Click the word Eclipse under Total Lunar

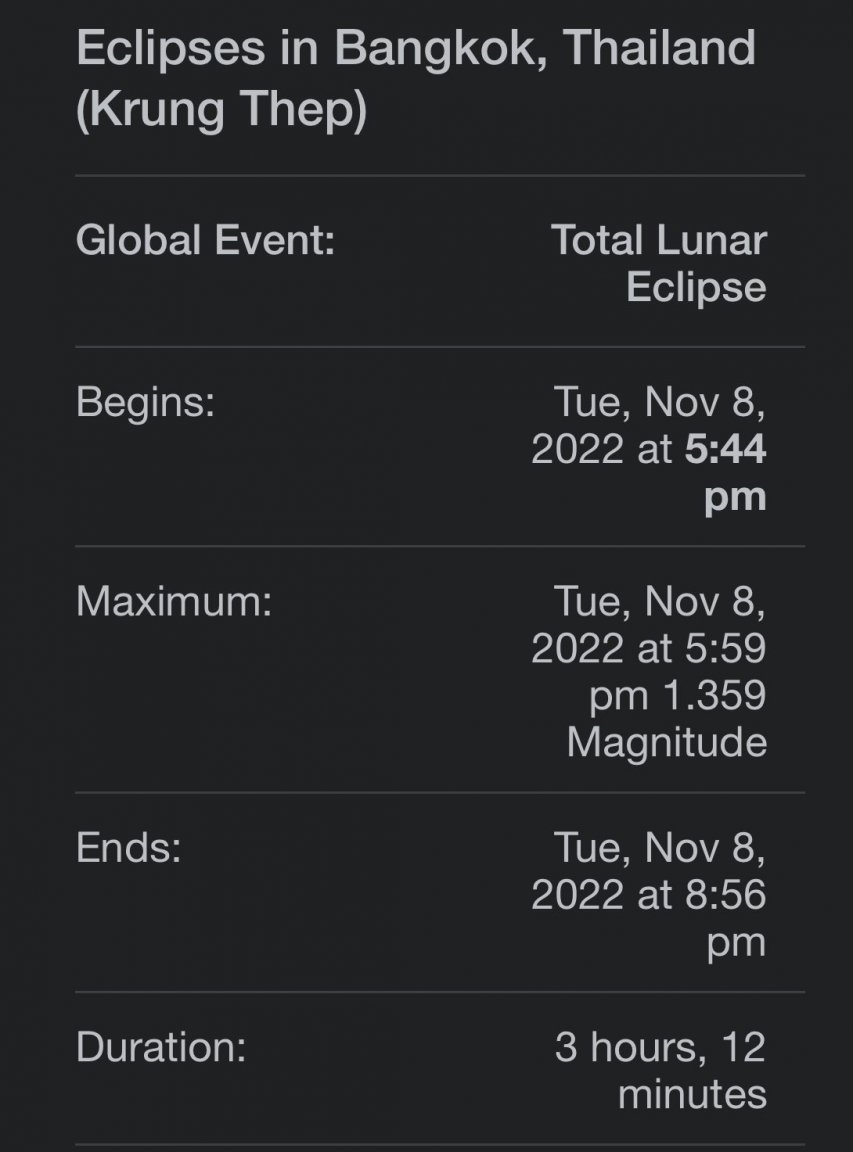tap(697, 288)
